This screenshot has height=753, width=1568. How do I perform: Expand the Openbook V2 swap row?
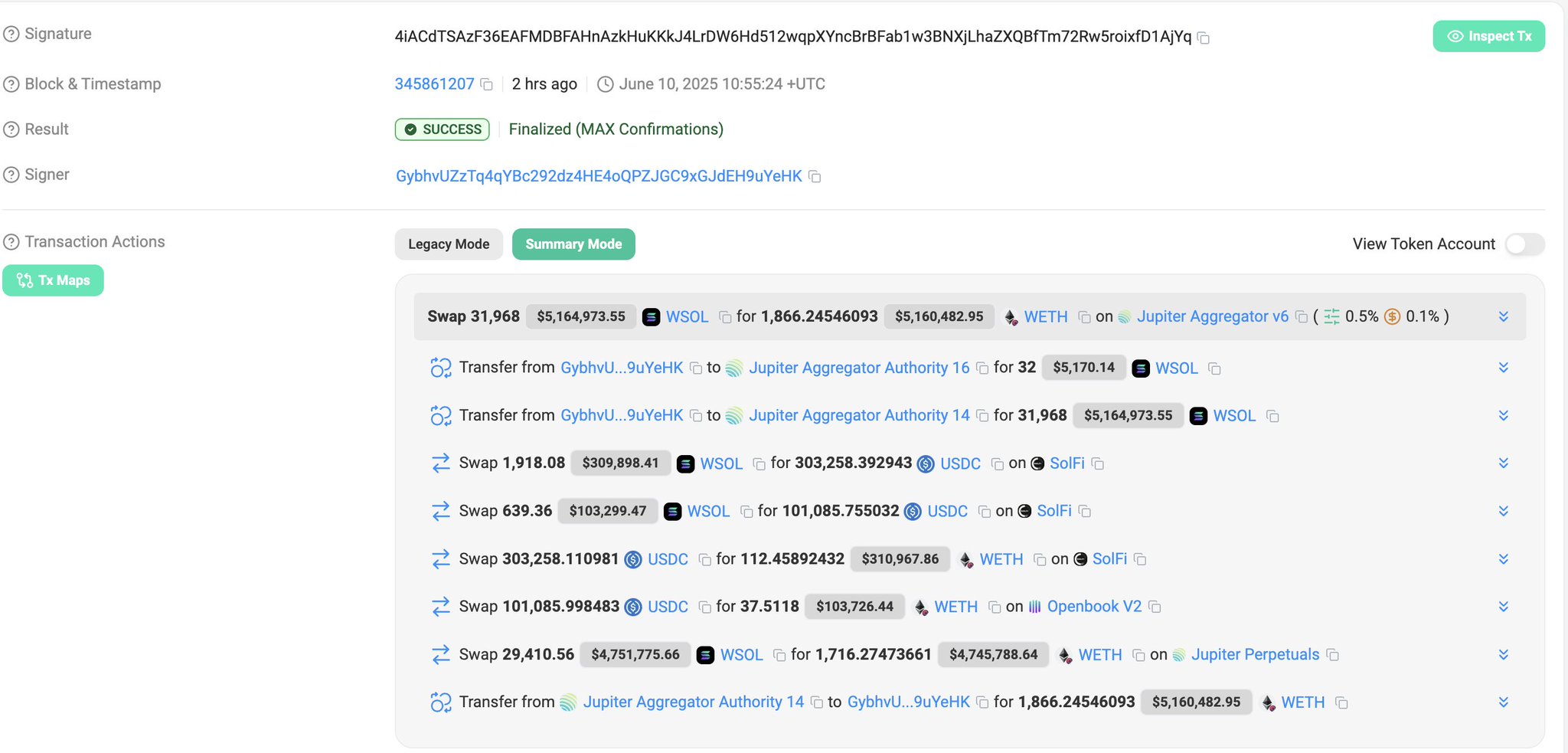(1504, 607)
